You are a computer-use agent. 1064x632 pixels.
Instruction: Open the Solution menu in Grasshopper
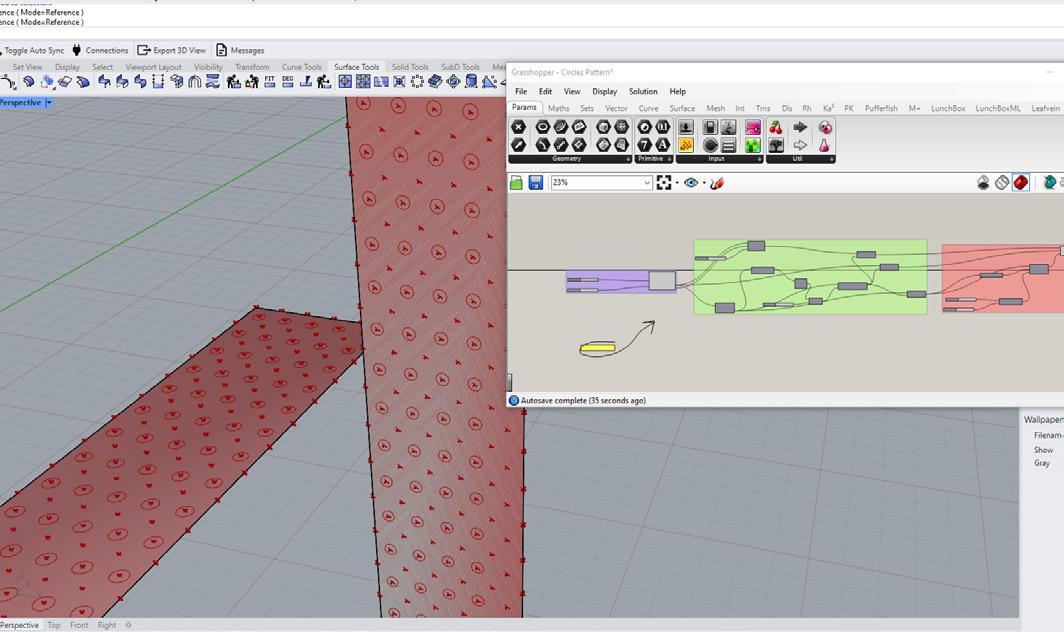[643, 91]
